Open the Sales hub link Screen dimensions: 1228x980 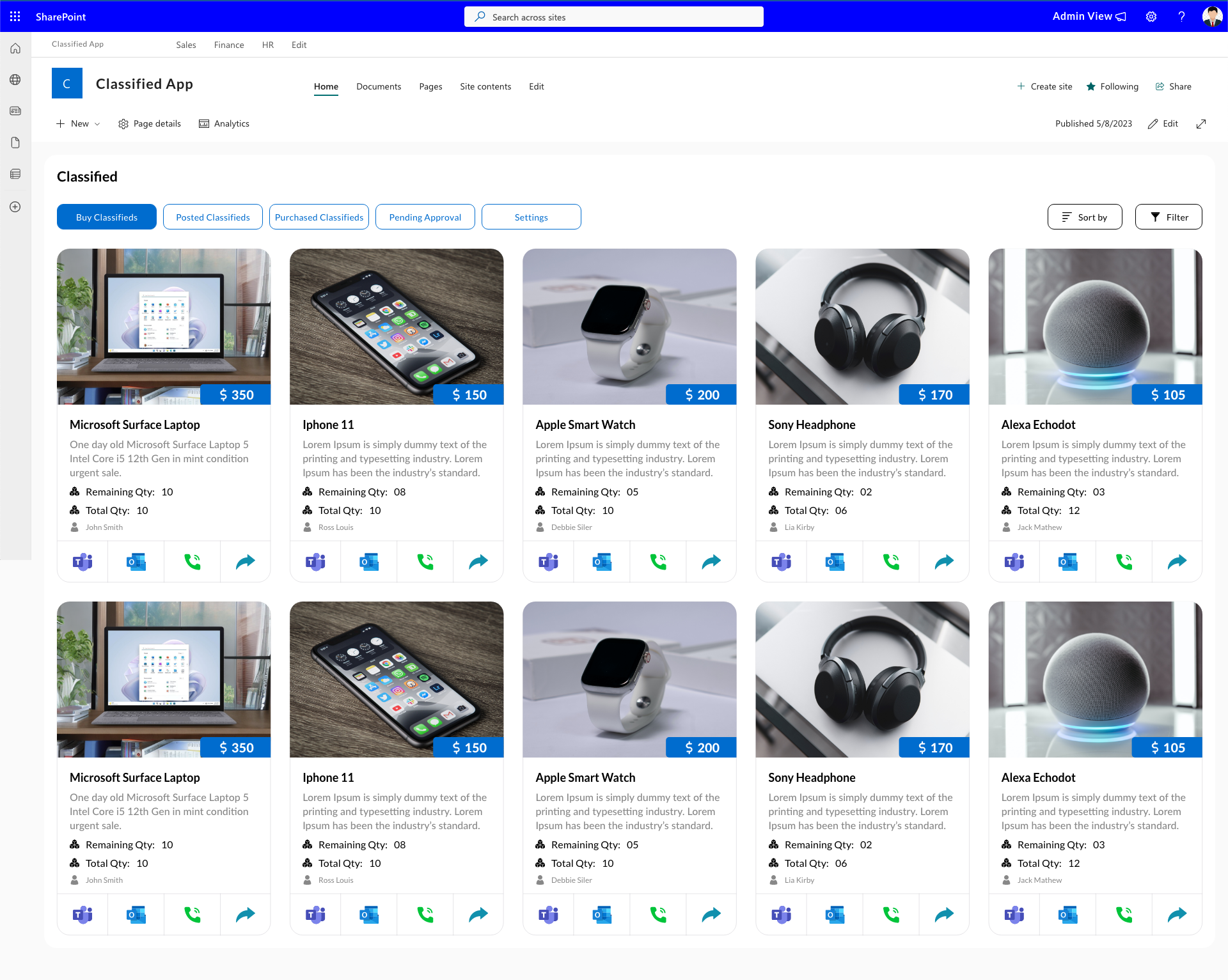(186, 45)
